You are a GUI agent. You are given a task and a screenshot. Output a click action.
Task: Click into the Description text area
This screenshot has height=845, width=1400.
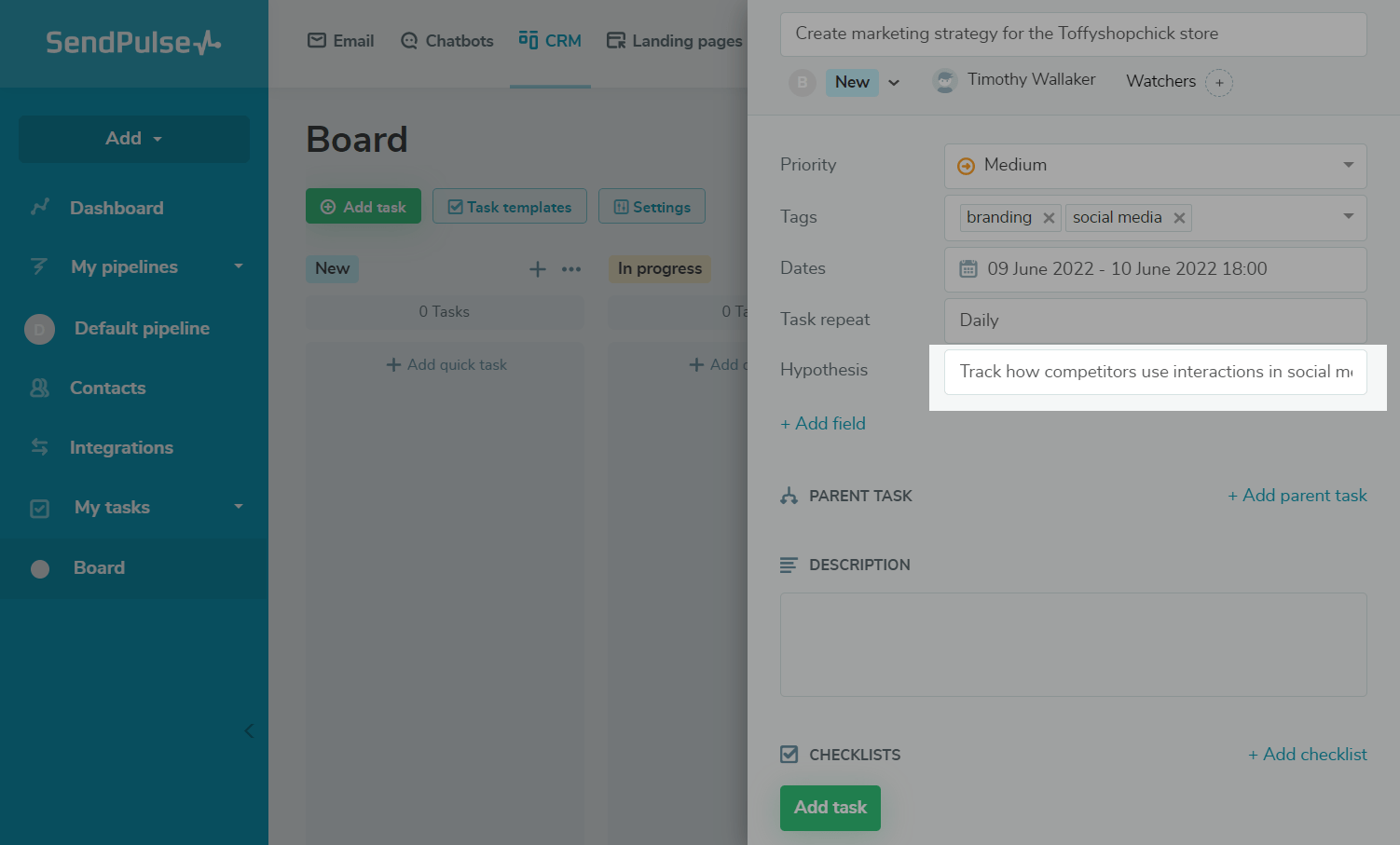[1073, 645]
